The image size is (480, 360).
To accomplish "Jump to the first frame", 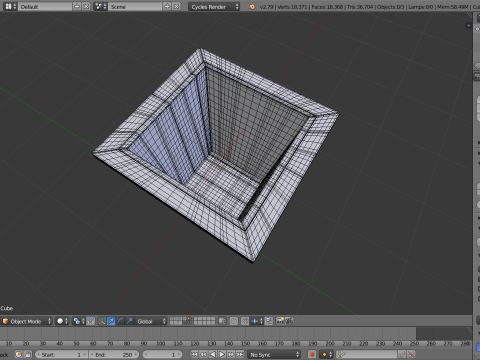I will (x=194, y=354).
